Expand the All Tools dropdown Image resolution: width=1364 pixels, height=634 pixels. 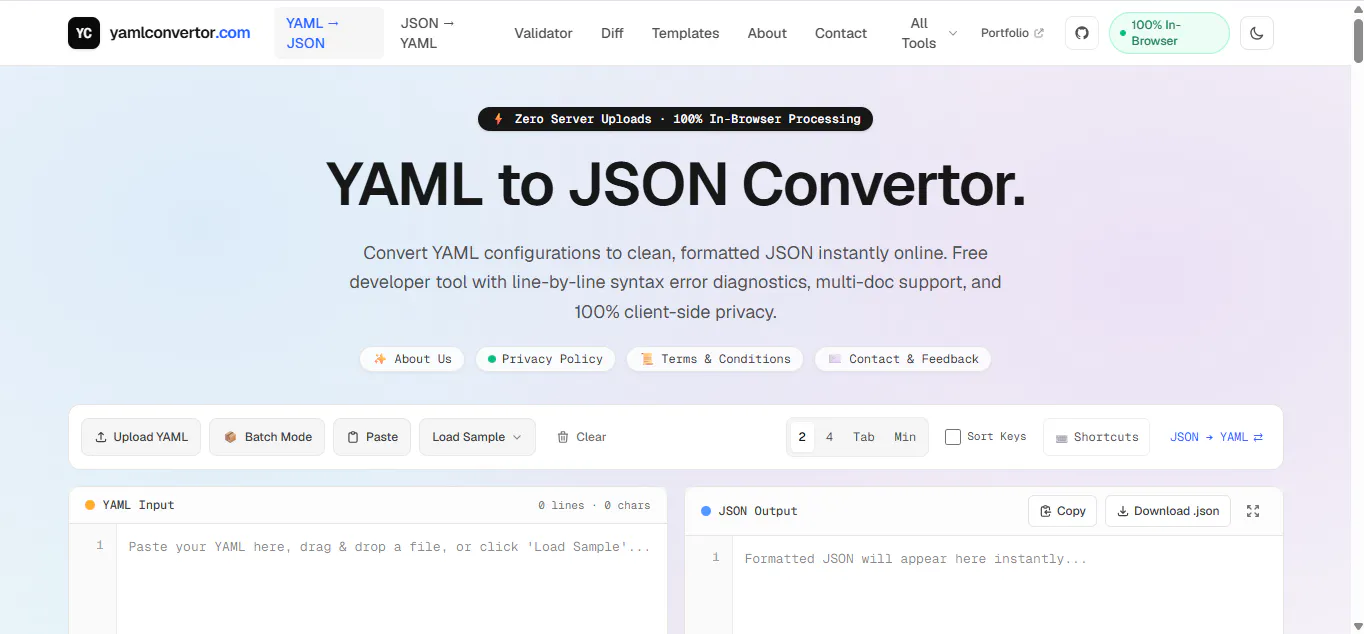point(927,33)
